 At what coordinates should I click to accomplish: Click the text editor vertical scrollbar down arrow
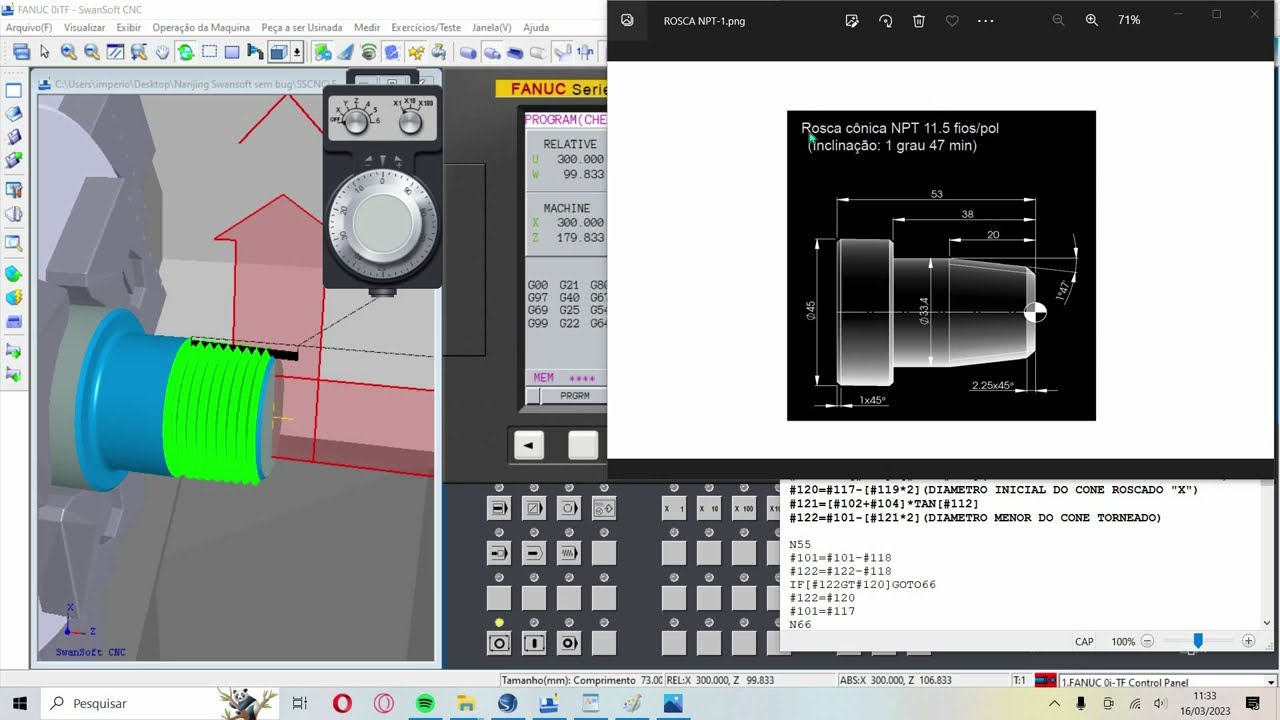[1268, 622]
